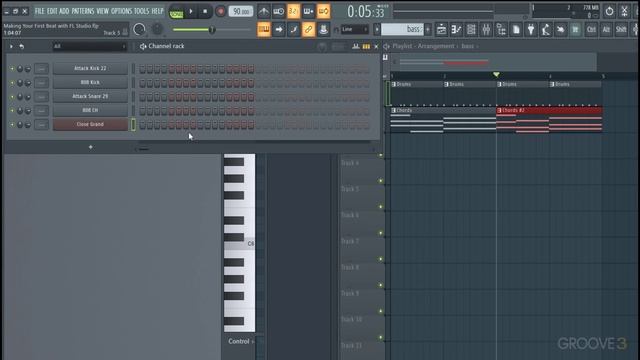
Task: Open the Browser view icon
Action: pyautogui.click(x=501, y=29)
